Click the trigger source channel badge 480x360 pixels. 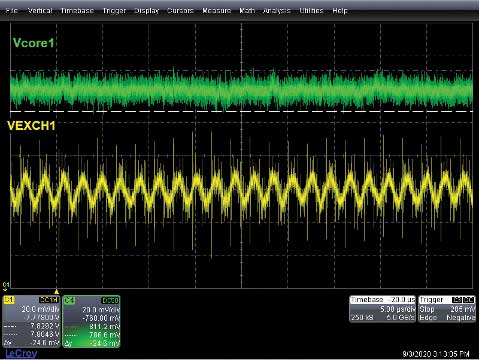pyautogui.click(x=456, y=300)
